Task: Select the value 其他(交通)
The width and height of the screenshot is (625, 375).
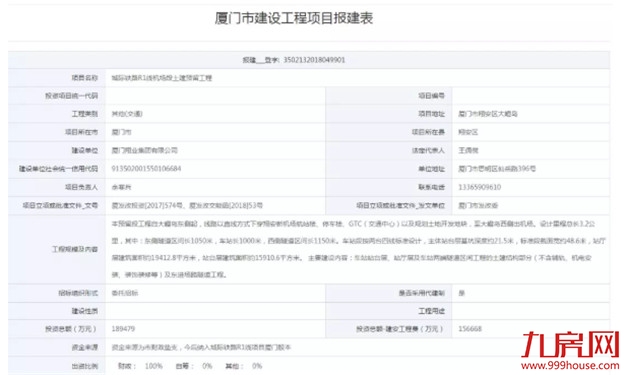Action: 127,114
